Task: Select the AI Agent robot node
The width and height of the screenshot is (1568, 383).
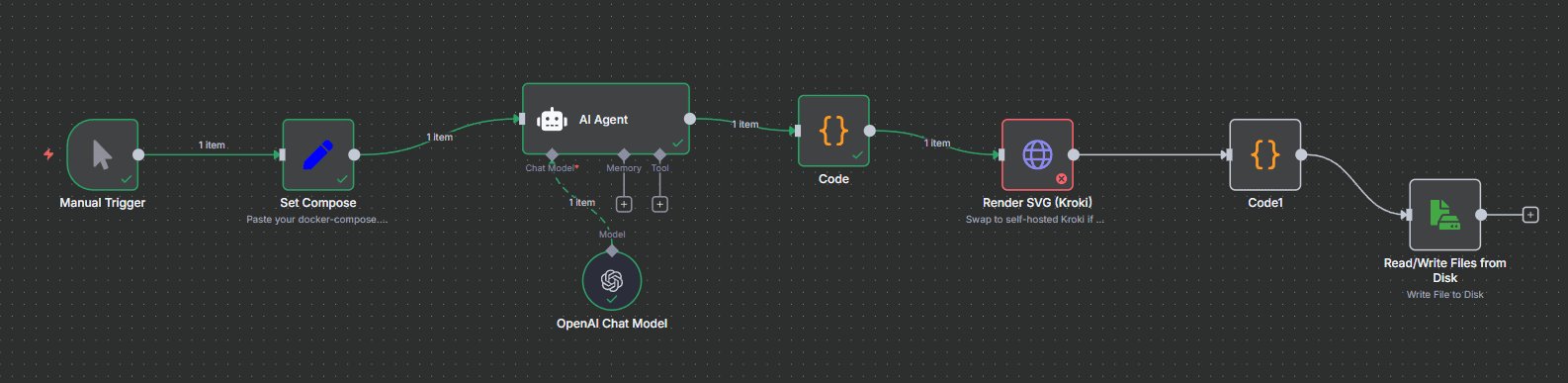Action: tap(606, 119)
